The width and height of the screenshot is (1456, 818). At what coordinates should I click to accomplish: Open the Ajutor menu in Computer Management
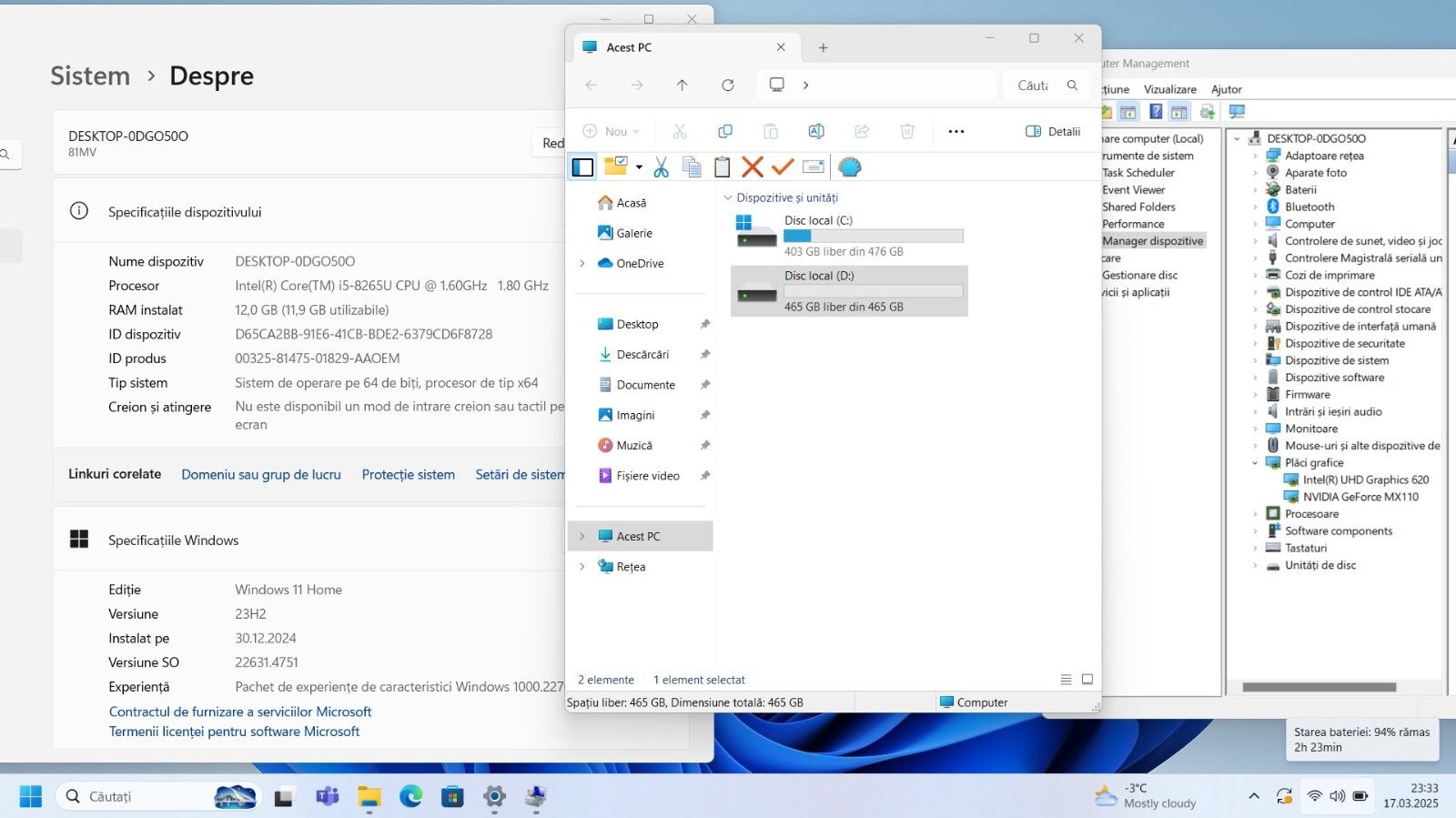pyautogui.click(x=1226, y=89)
